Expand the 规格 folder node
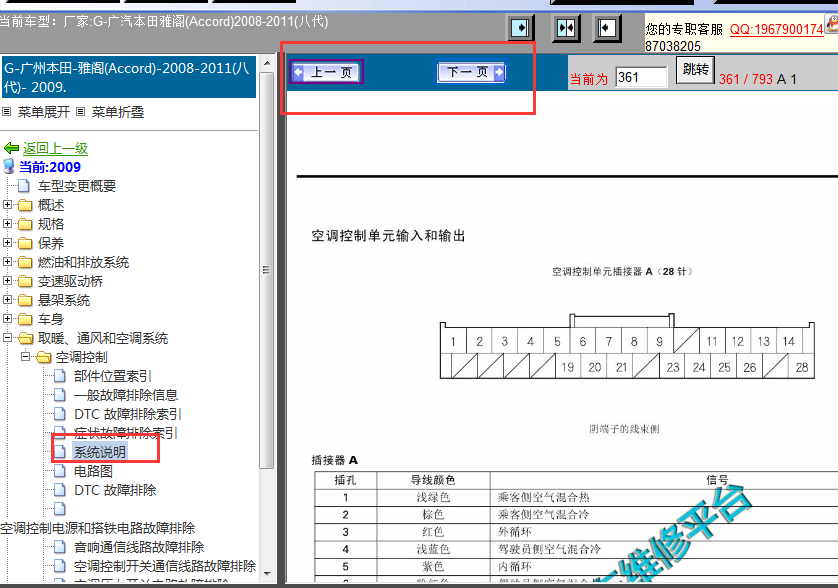Screen dimensions: 838x588 (7, 224)
